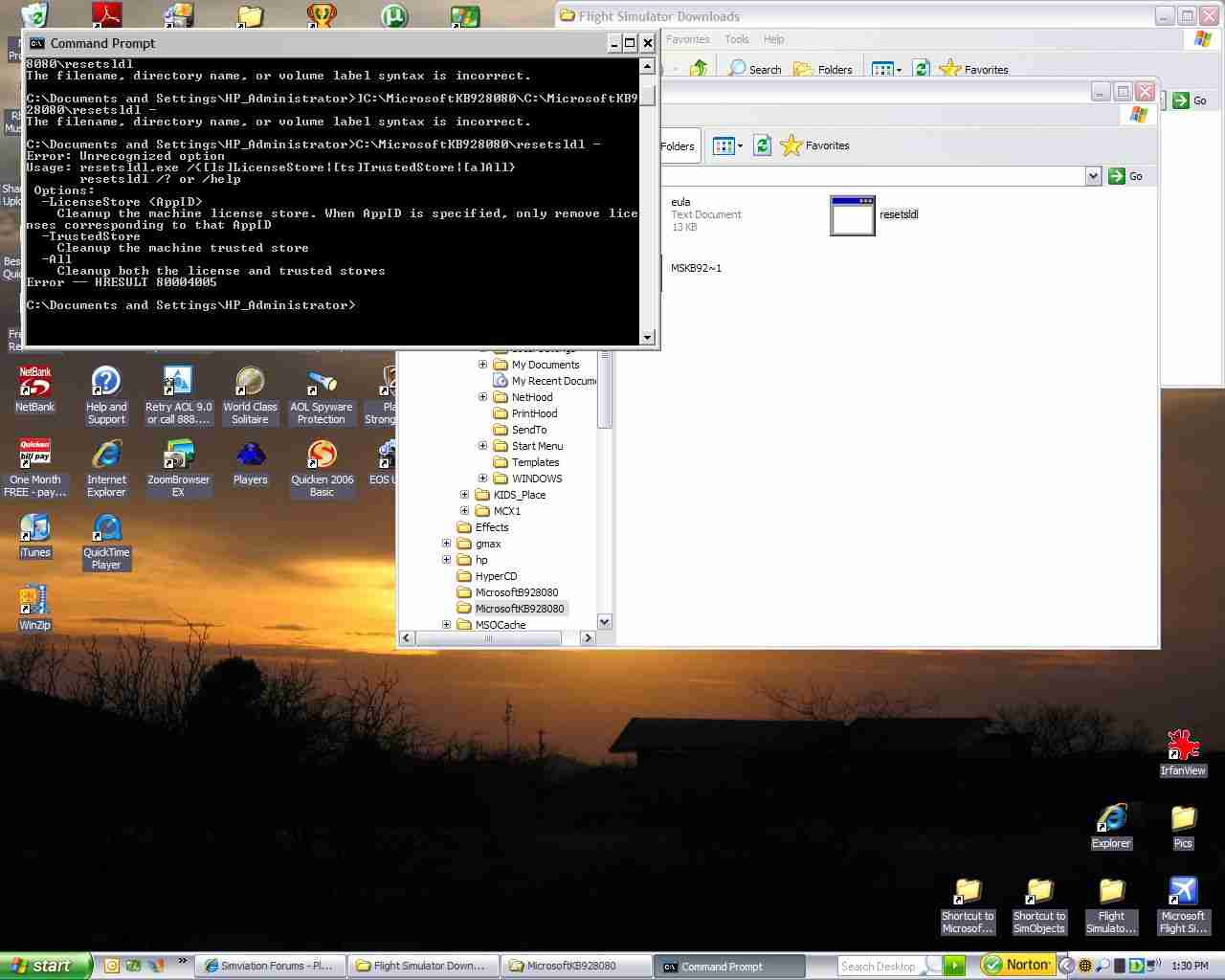The width and height of the screenshot is (1225, 980).
Task: Open the QuickTime Player shortcut
Action: [106, 528]
